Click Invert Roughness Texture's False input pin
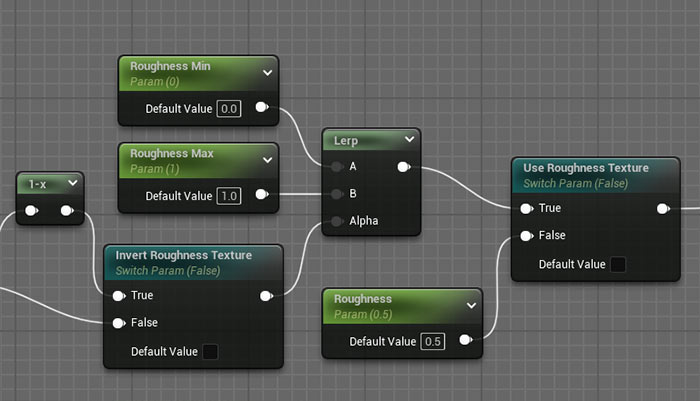This screenshot has width=700, height=401. 119,323
